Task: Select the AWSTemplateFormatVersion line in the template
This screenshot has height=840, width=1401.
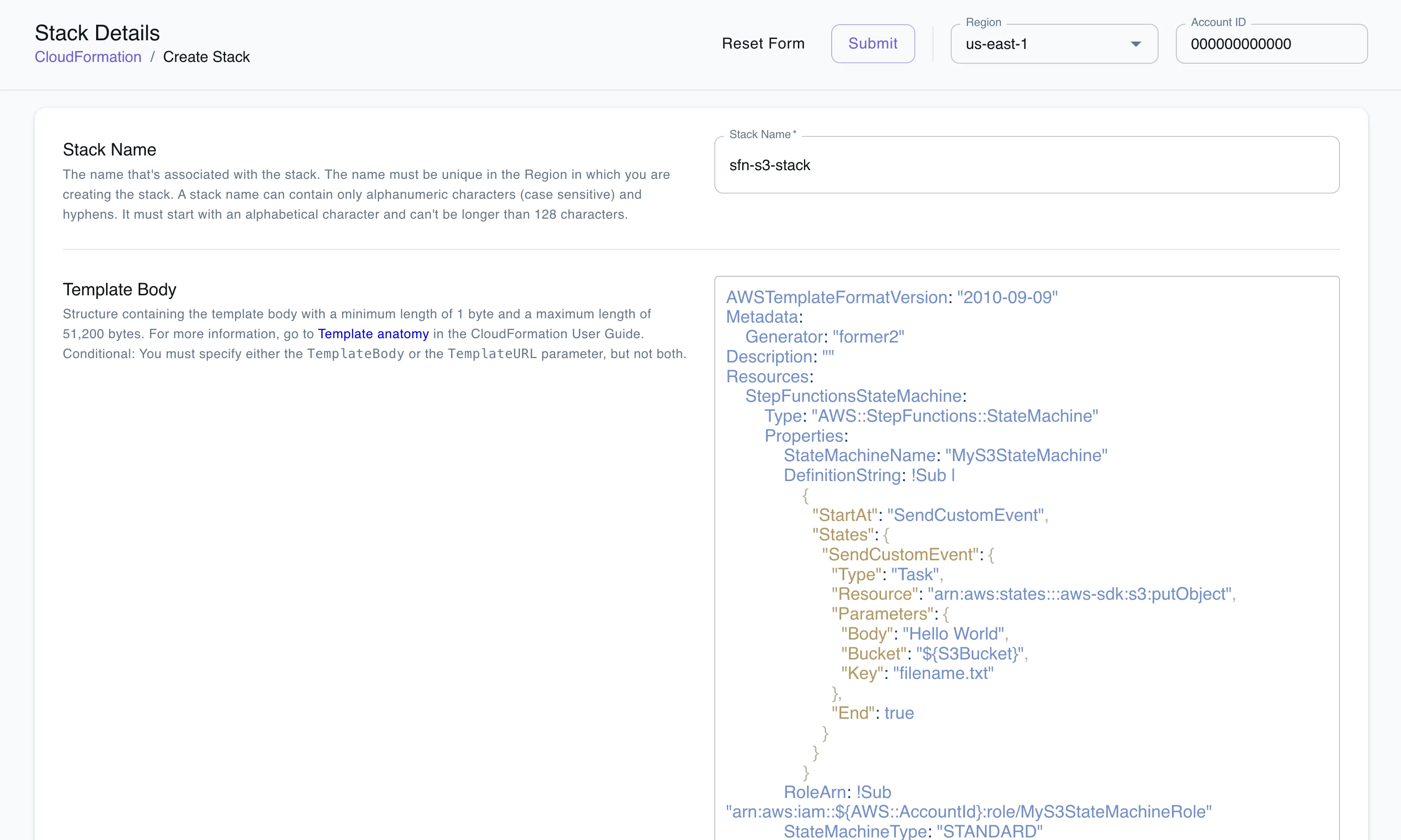Action: coord(892,297)
